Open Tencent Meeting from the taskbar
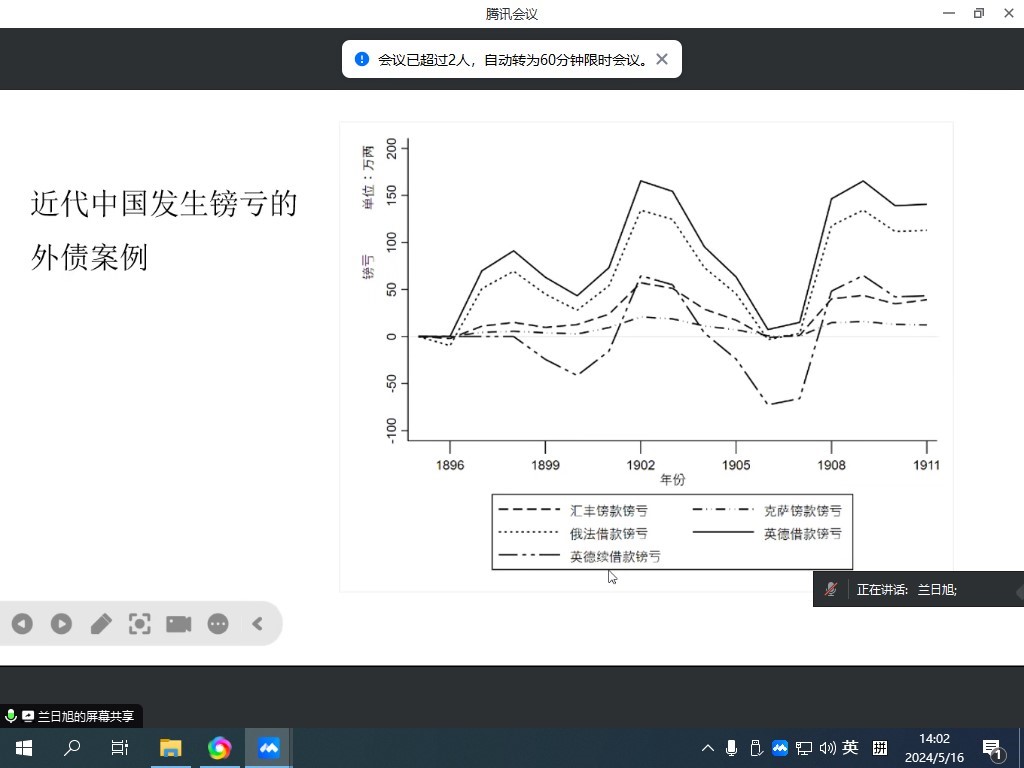Image resolution: width=1024 pixels, height=768 pixels. [x=269, y=748]
